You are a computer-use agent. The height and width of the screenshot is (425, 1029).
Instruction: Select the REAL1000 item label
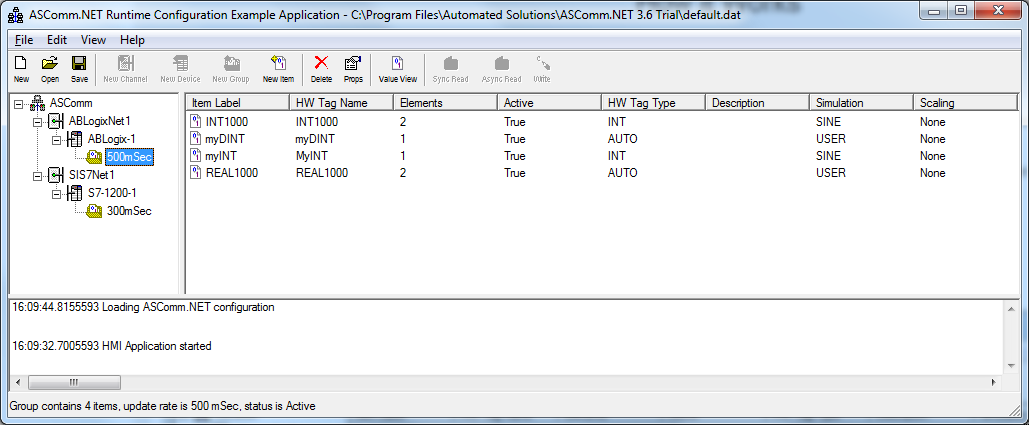coord(232,173)
